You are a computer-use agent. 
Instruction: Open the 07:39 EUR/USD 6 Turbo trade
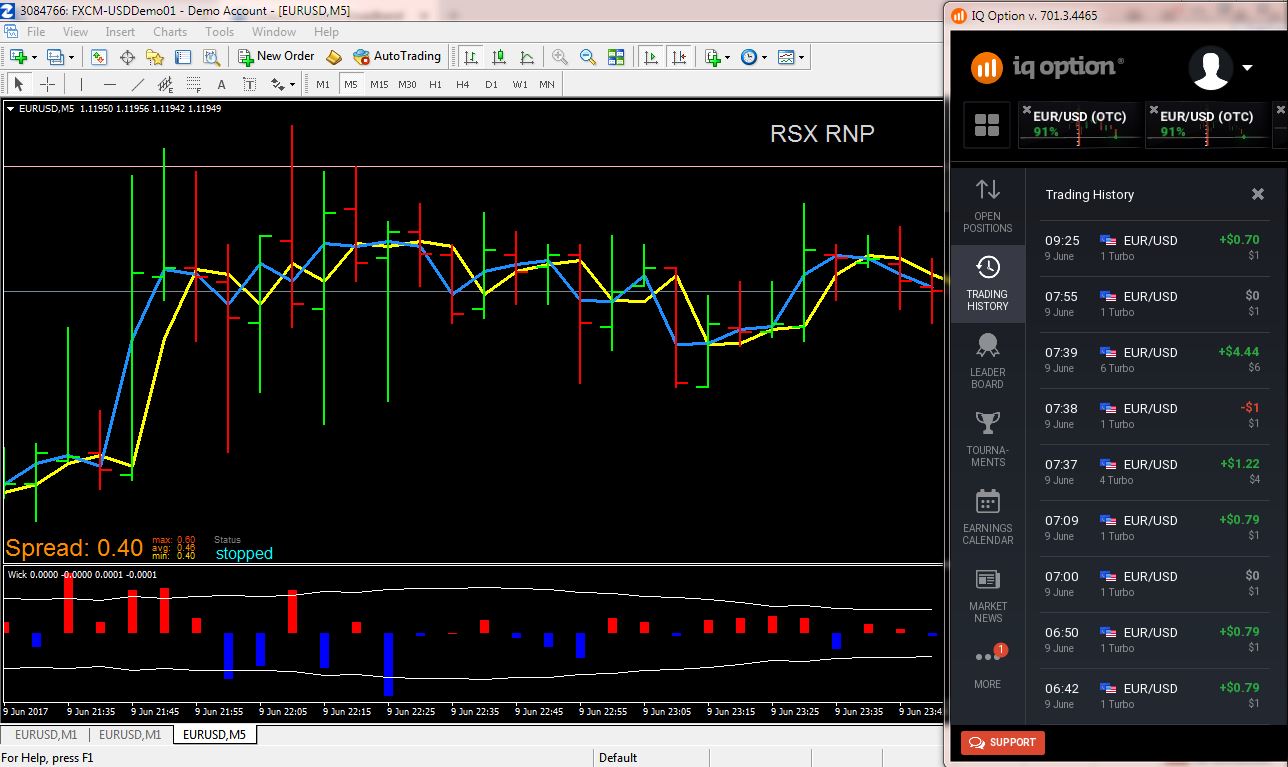pos(1150,360)
